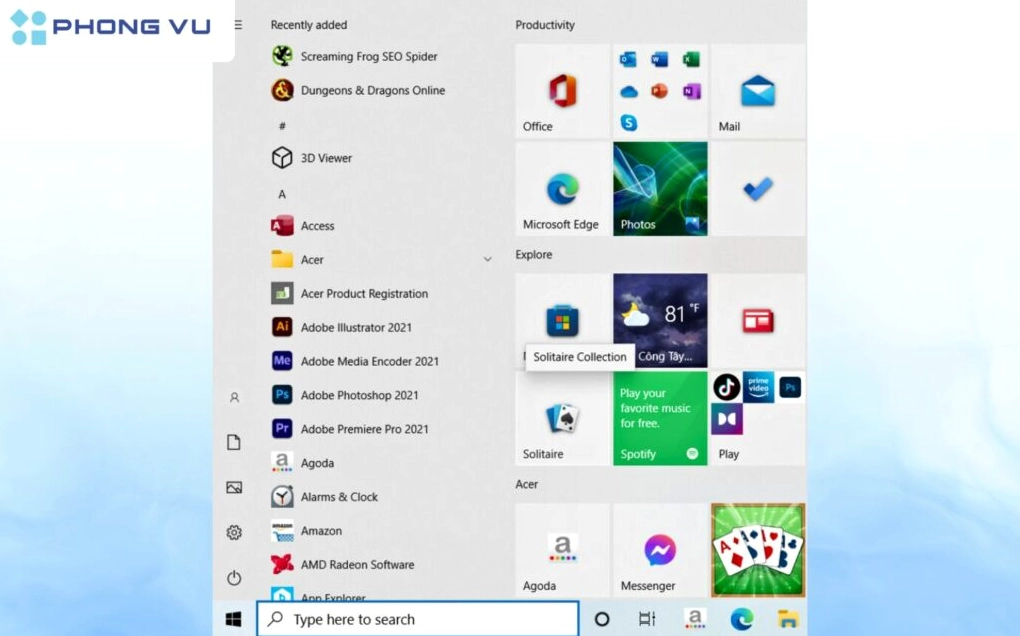Open Settings gear in Start sidebar

click(x=234, y=533)
